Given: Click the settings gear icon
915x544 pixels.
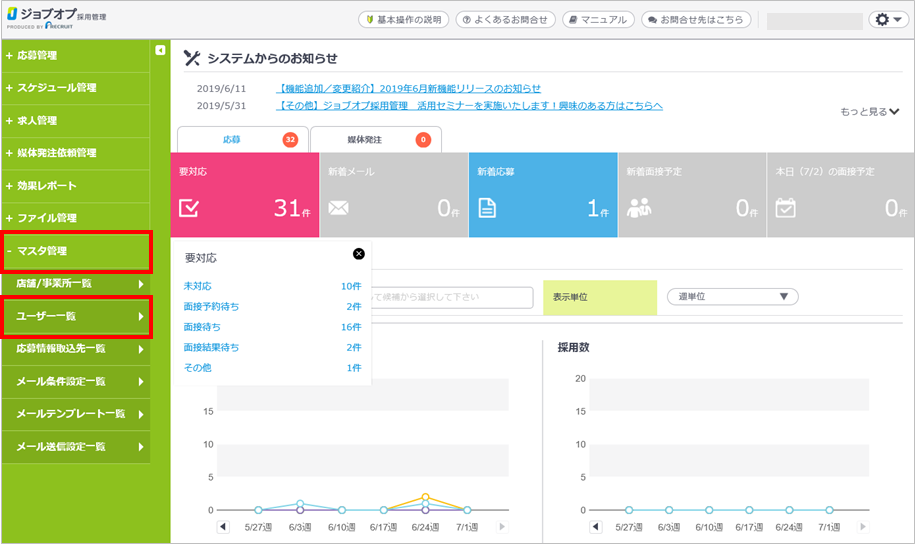Looking at the screenshot, I should pos(885,20).
